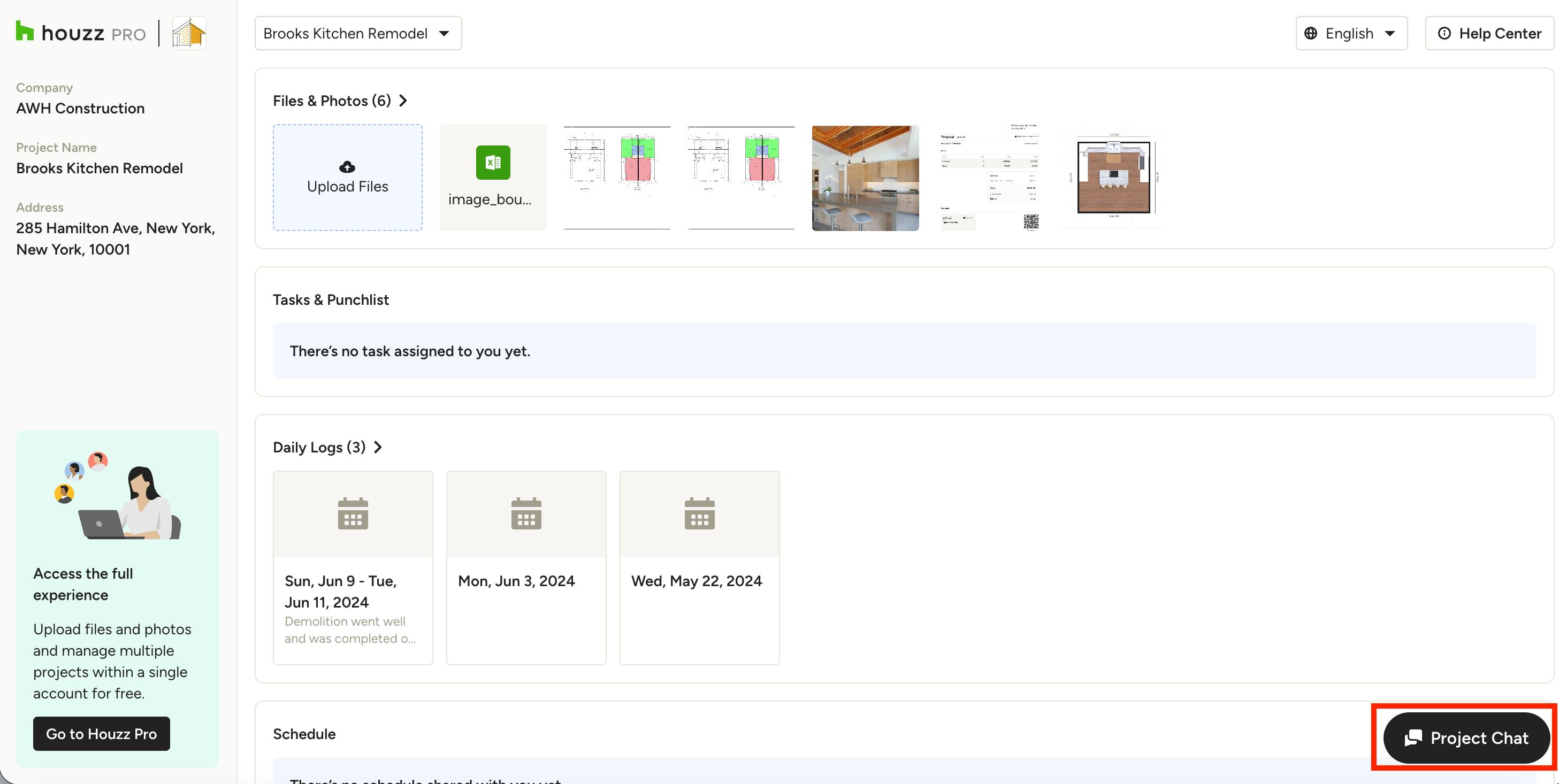Open the Brooks Kitchen Remodel project dropdown
The height and width of the screenshot is (784, 1559).
pyautogui.click(x=358, y=33)
